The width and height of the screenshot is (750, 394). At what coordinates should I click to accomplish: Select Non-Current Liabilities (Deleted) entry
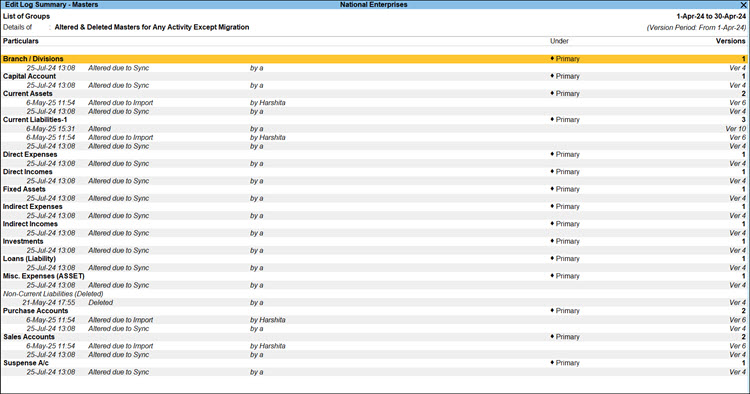[53, 294]
